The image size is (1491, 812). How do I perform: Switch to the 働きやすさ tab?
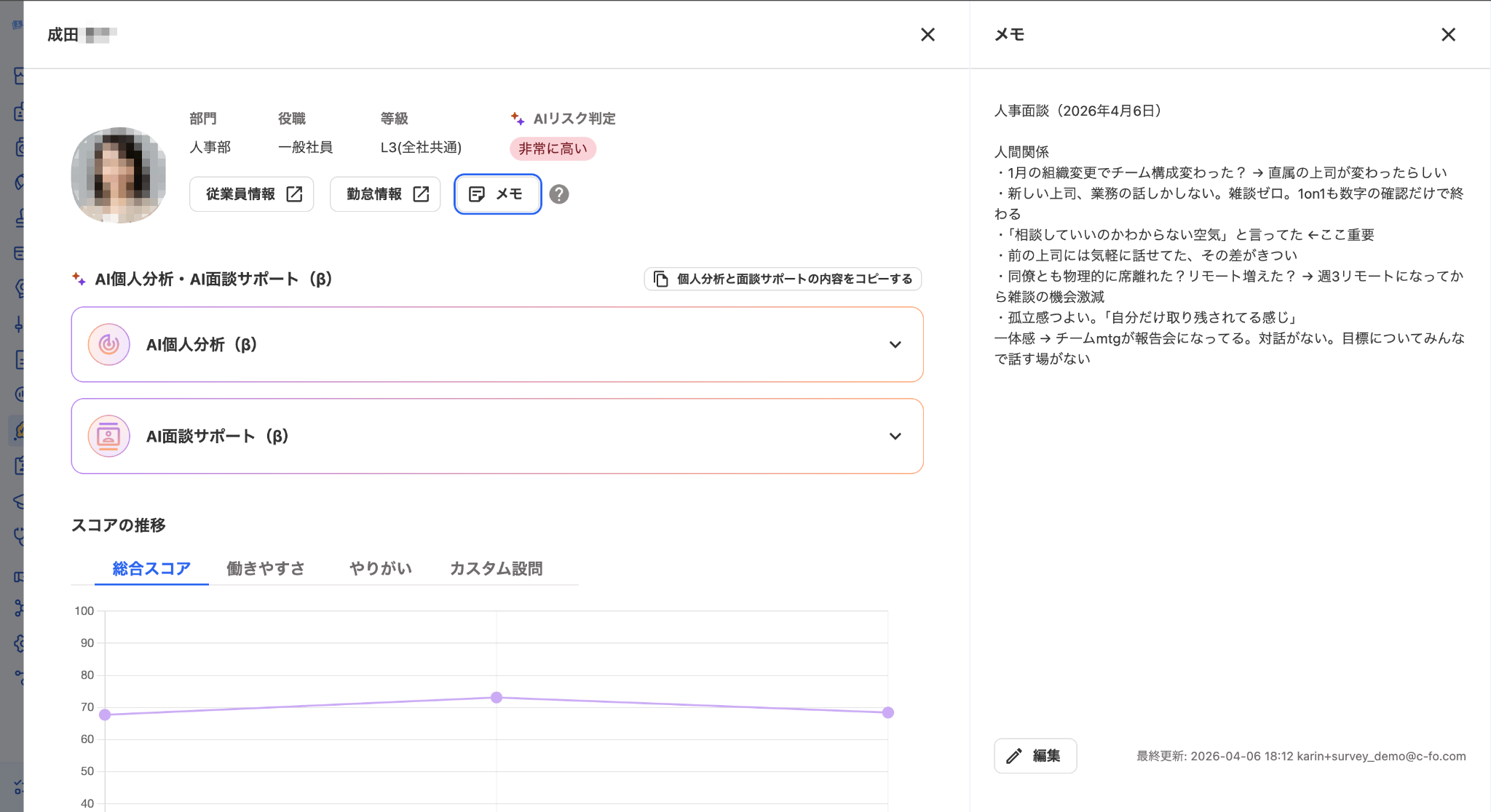pos(266,568)
